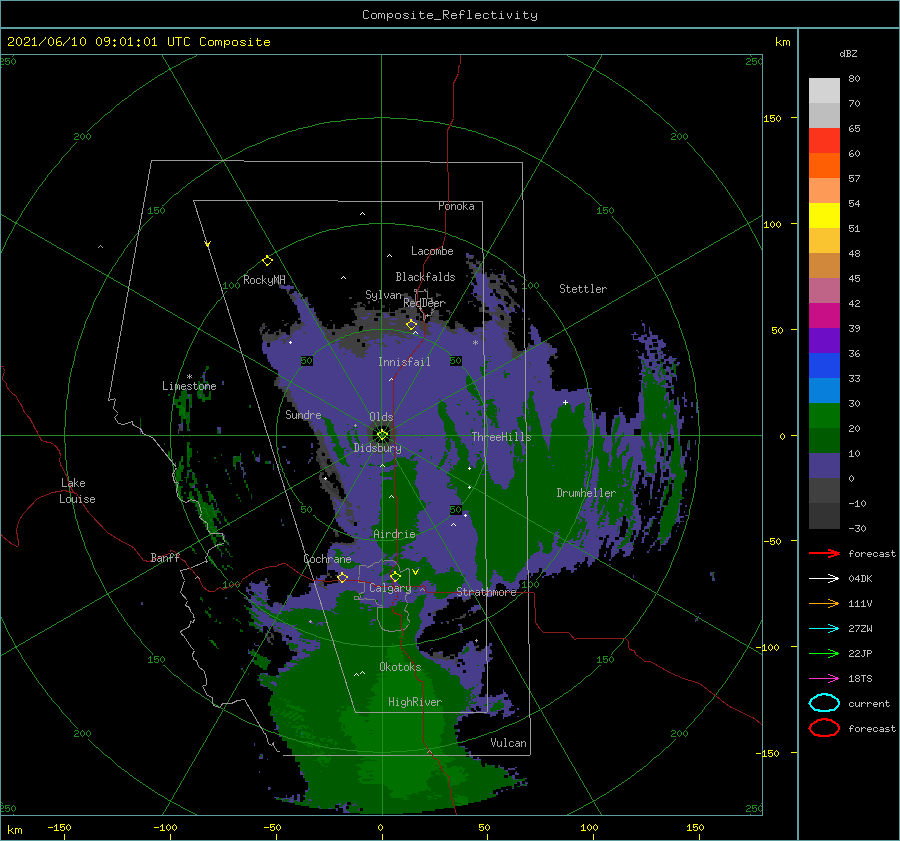
Task: Click the green 22JP arrow in the legend
Action: click(824, 653)
